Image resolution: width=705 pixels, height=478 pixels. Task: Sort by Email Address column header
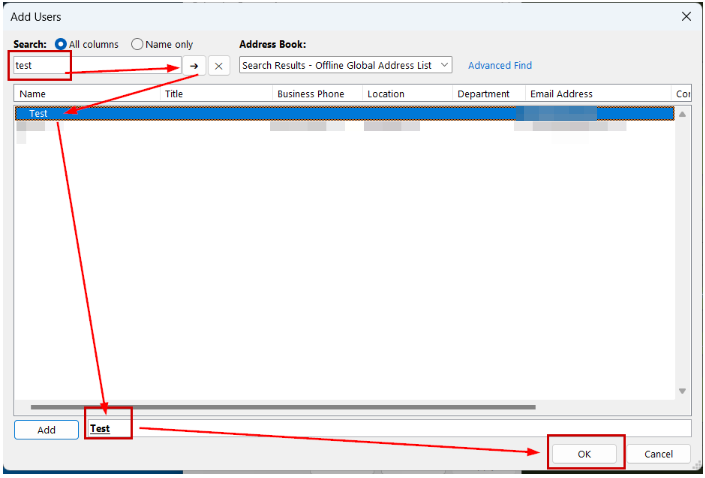[597, 94]
